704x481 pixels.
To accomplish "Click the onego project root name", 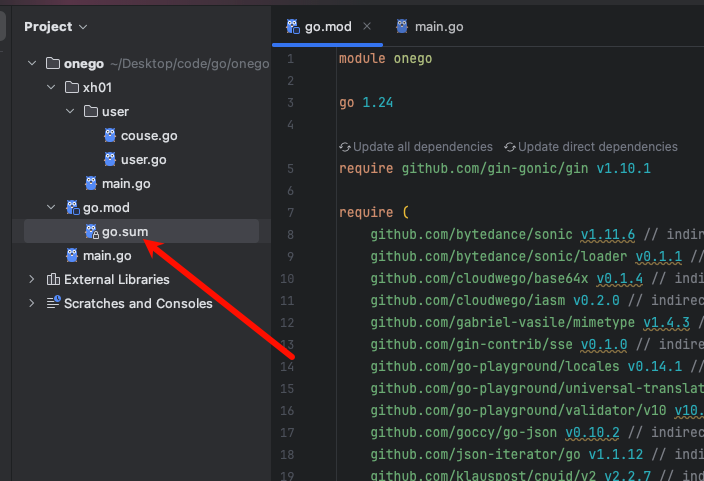I will point(84,64).
